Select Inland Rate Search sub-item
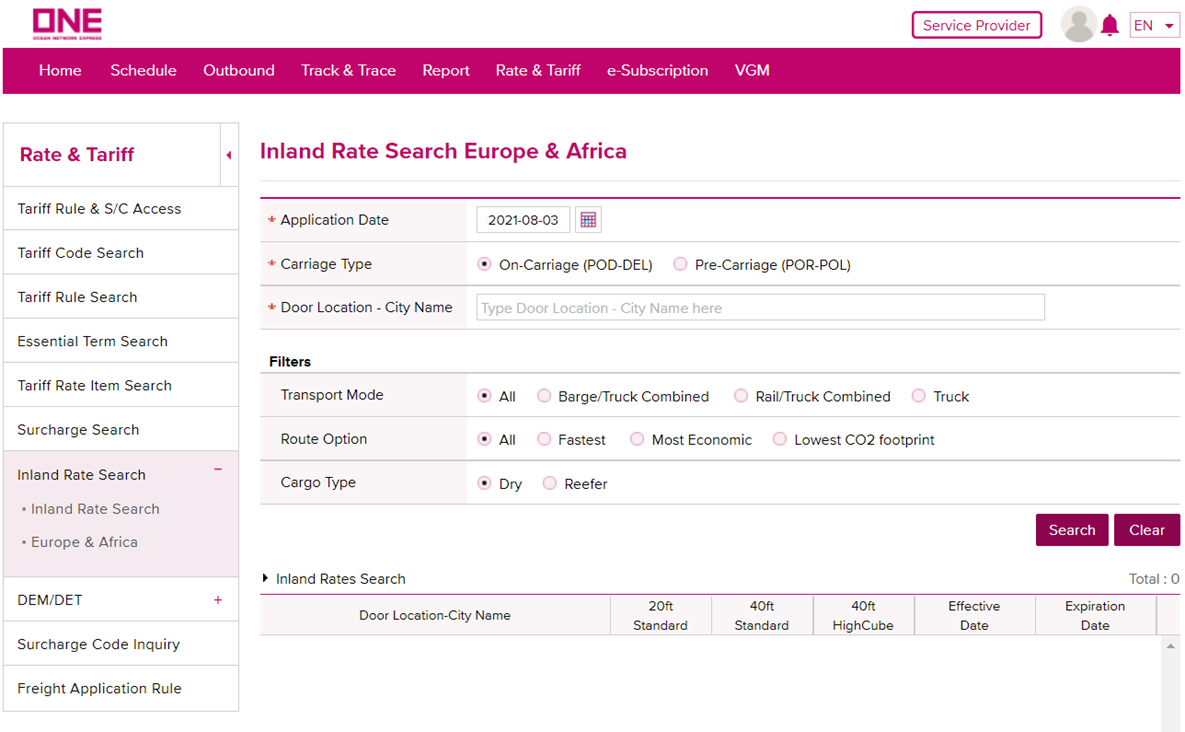The height and width of the screenshot is (732, 1185). (x=95, y=509)
